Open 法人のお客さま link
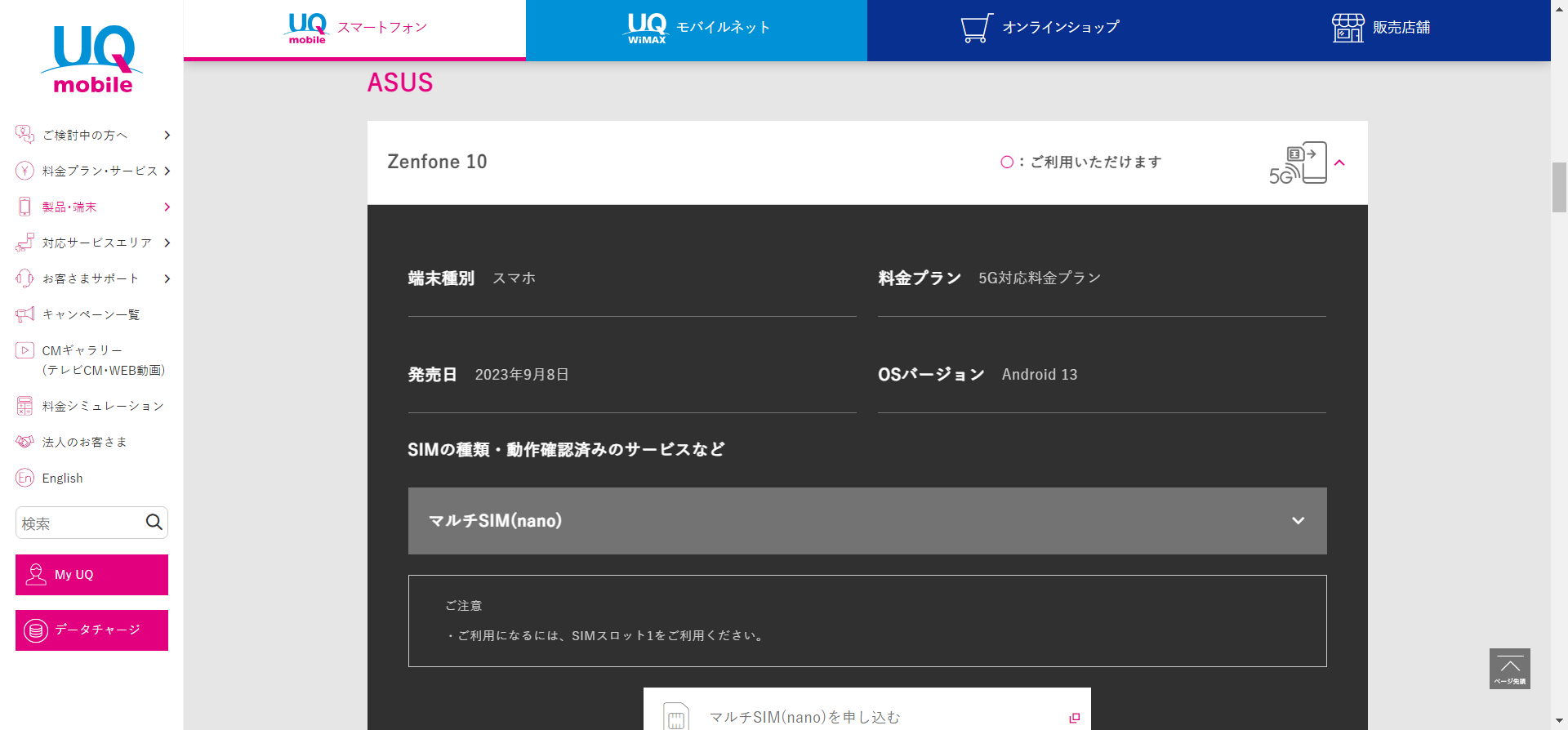Screen dimensions: 1568x730 [84, 442]
